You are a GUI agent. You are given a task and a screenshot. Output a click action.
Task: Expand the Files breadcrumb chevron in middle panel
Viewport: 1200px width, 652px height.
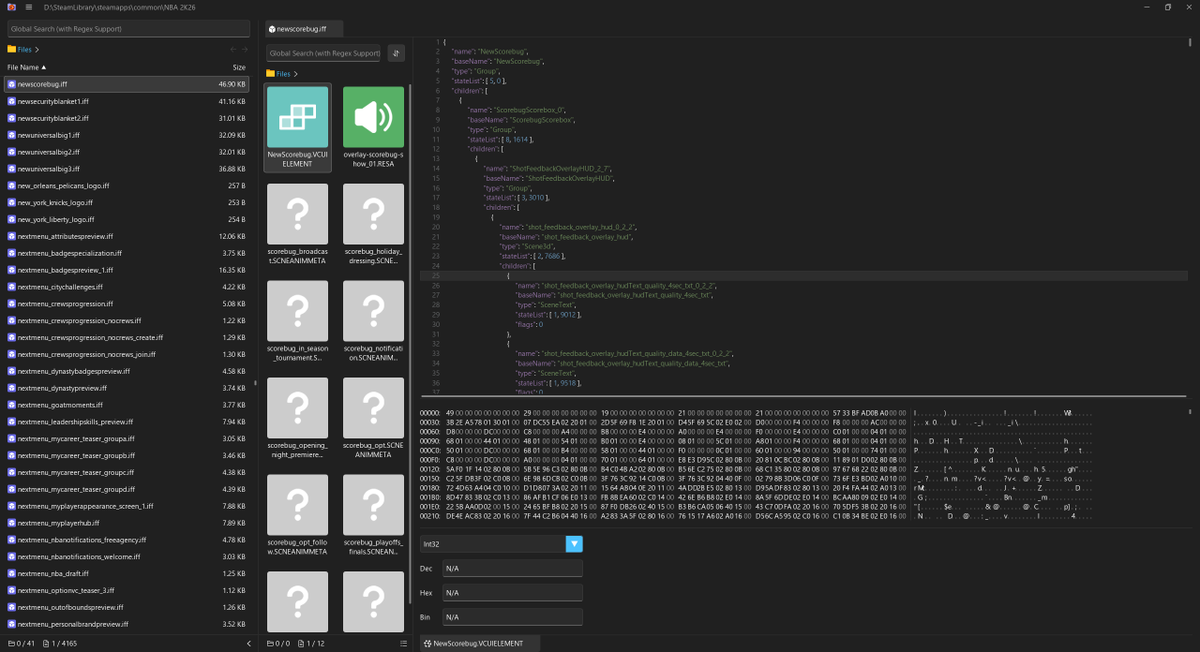click(x=296, y=74)
